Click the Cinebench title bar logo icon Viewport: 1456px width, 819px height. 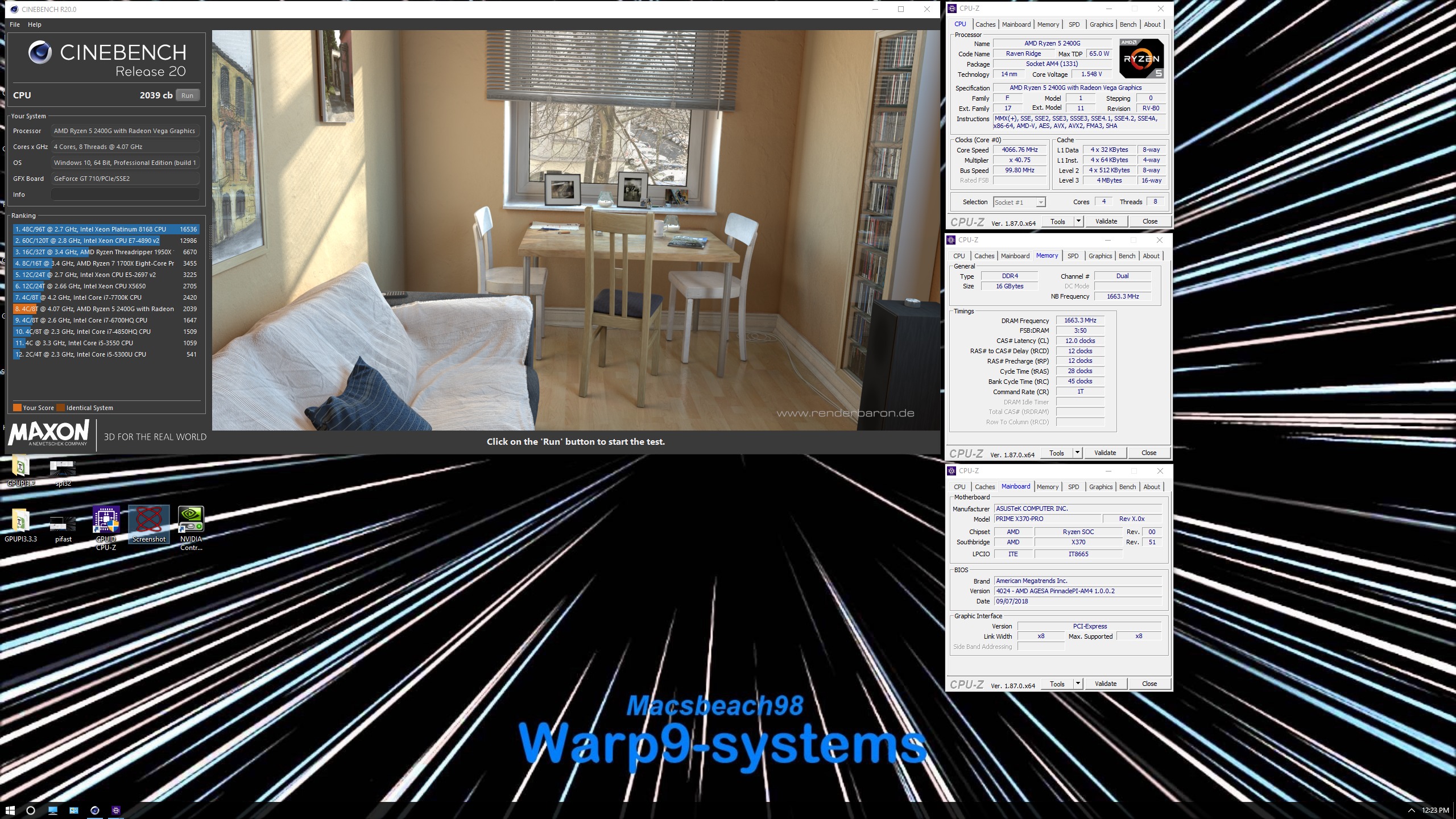14,9
